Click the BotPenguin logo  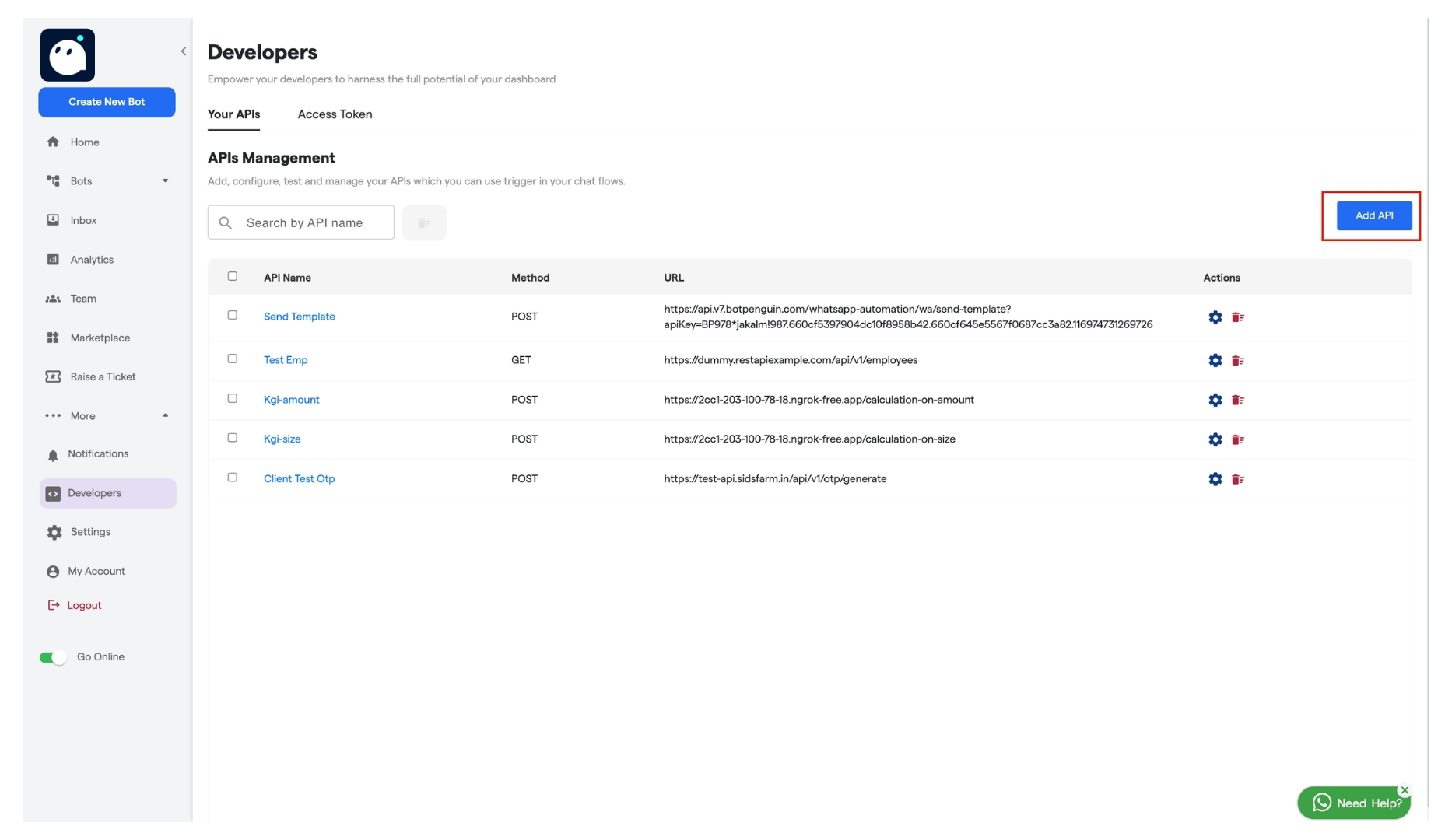(68, 55)
